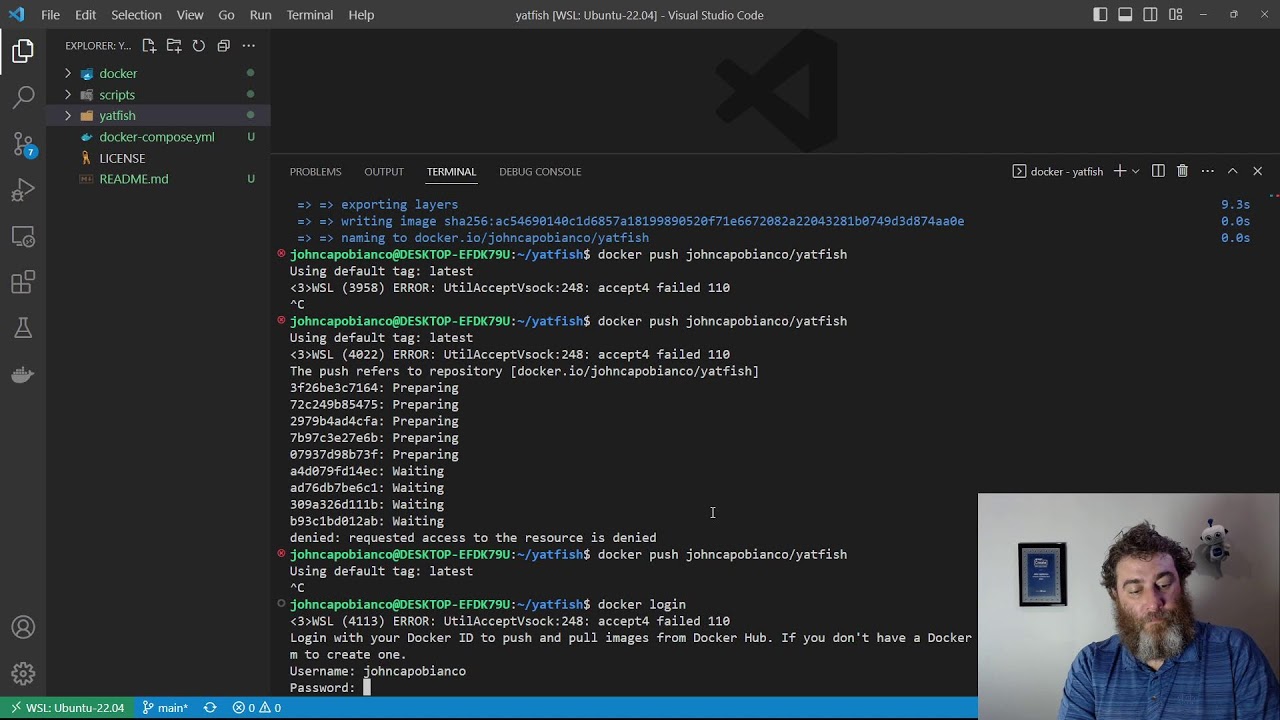Open the Selection menu
This screenshot has height=720, width=1280.
pyautogui.click(x=136, y=15)
